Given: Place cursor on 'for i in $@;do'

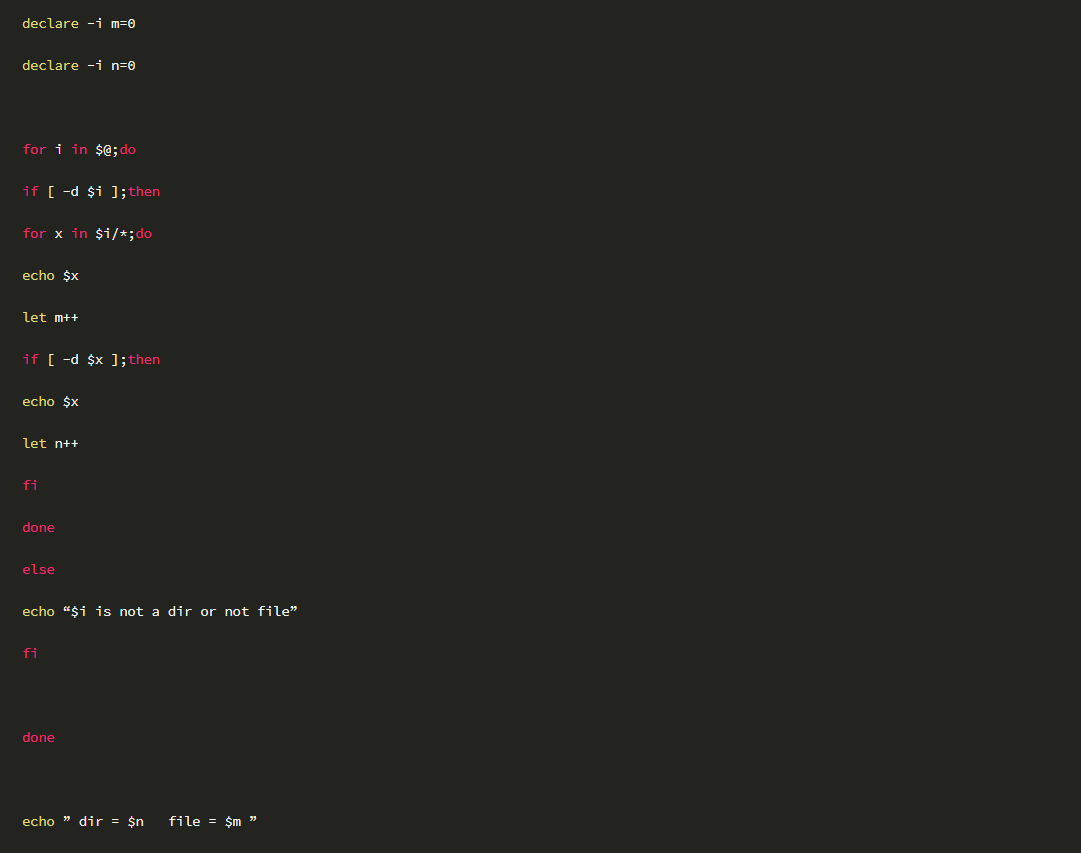Looking at the screenshot, I should pyautogui.click(x=79, y=150).
